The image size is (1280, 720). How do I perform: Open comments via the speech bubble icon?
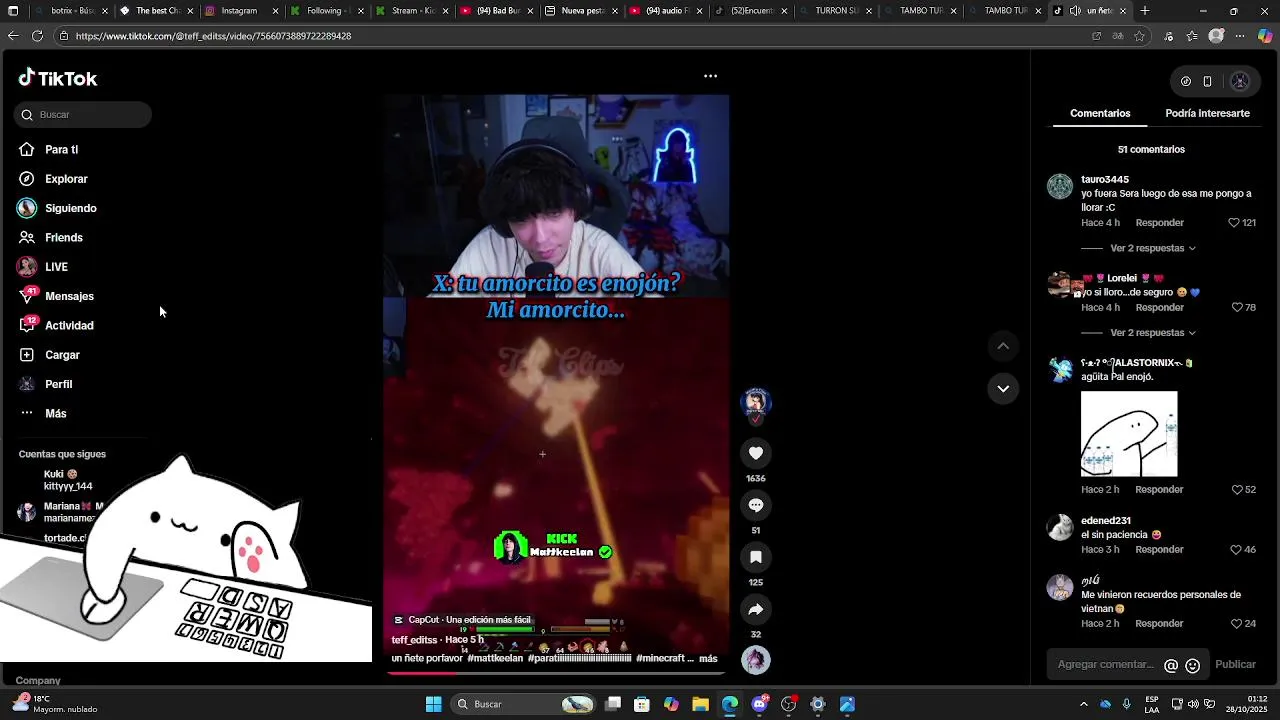[756, 505]
